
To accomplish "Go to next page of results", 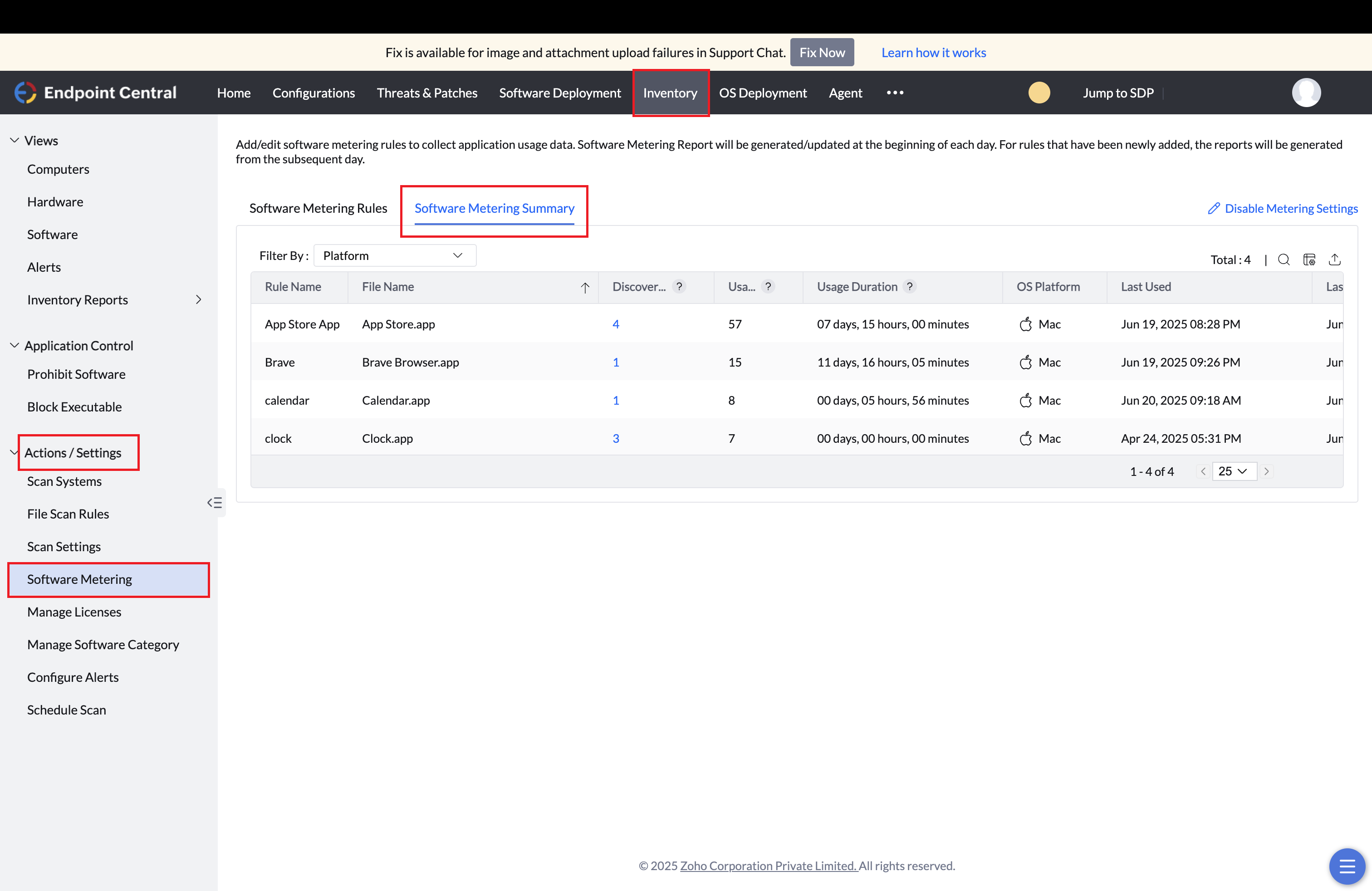I will click(1266, 471).
